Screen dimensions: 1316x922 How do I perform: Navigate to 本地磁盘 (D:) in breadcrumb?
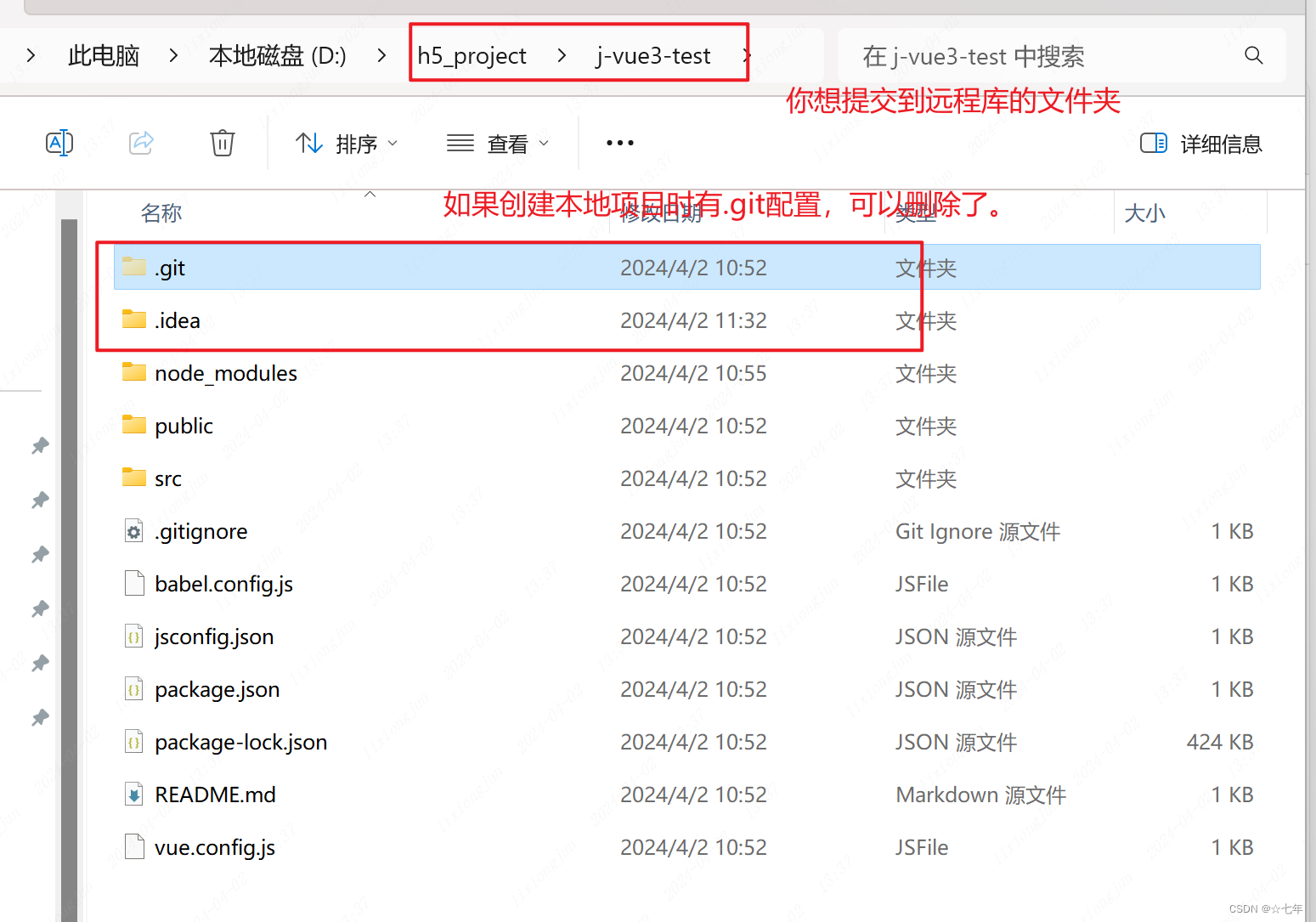point(278,56)
